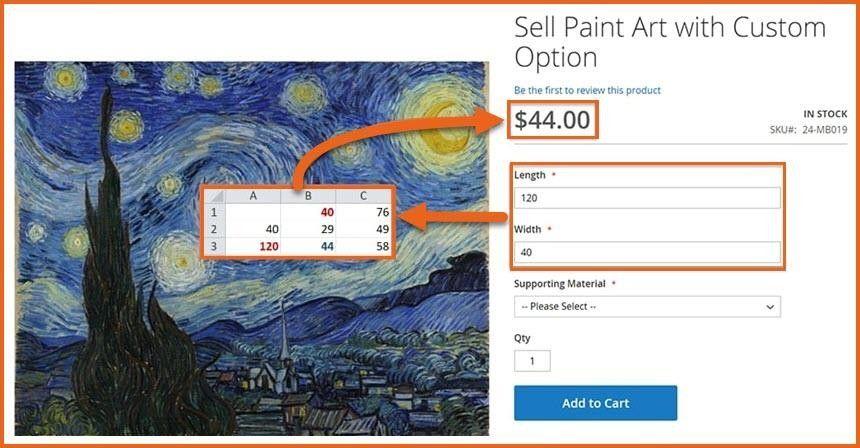Select row 2 header in the spreadsheet
The image size is (860, 448).
(213, 229)
